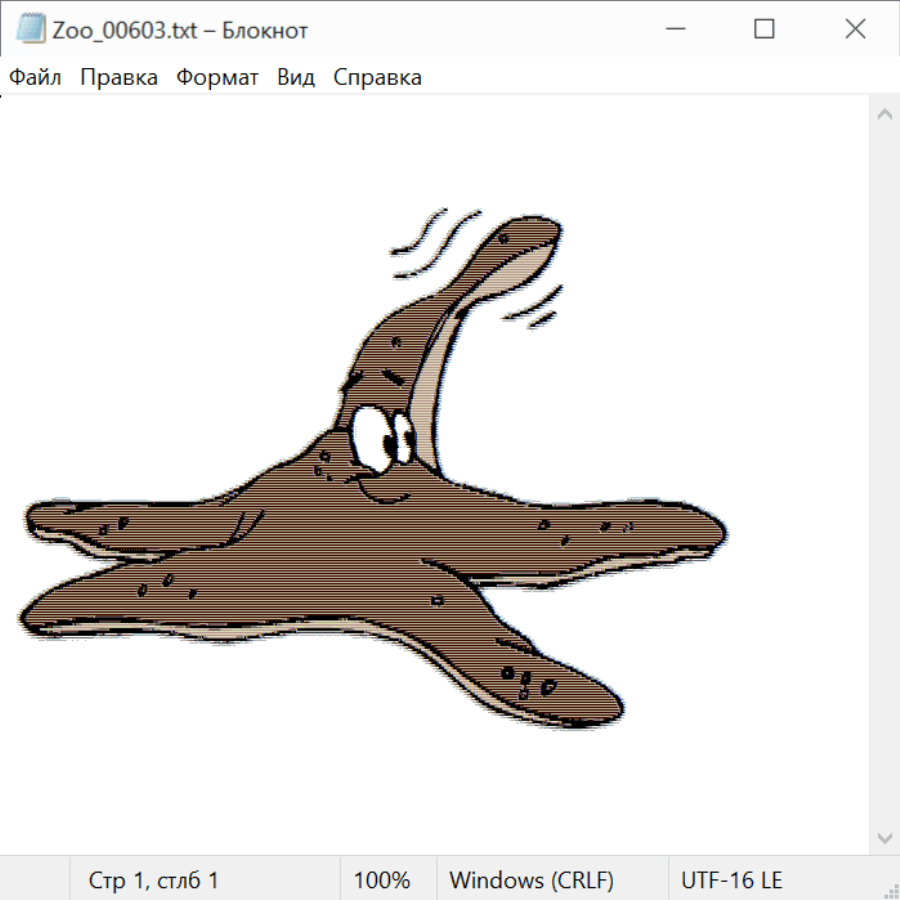Open the Справка menu
This screenshot has width=900, height=900.
377,78
